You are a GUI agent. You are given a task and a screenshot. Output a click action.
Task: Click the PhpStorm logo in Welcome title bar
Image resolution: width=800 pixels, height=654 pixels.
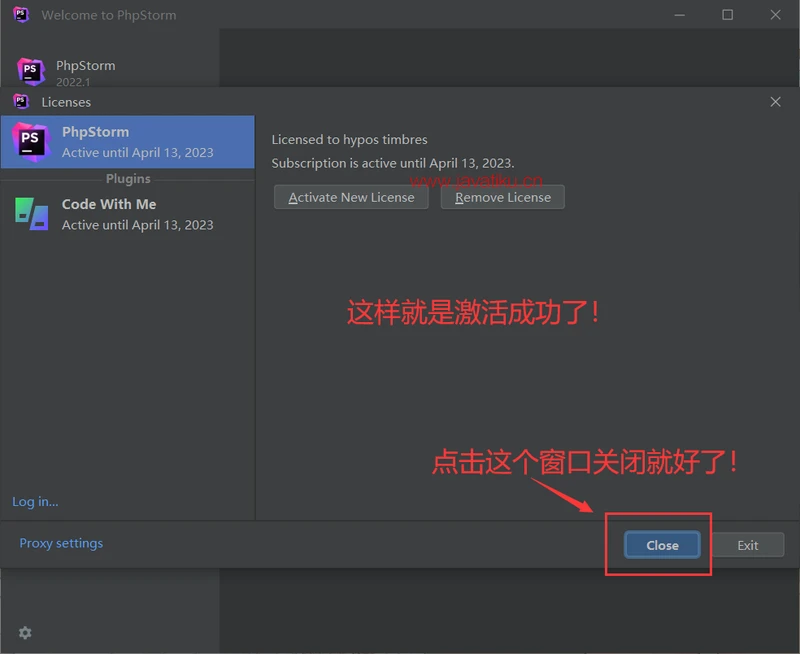click(21, 15)
